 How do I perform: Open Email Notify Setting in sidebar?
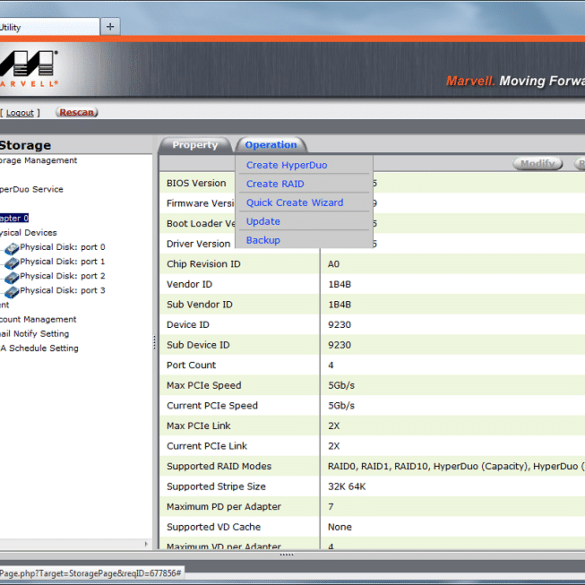click(34, 334)
